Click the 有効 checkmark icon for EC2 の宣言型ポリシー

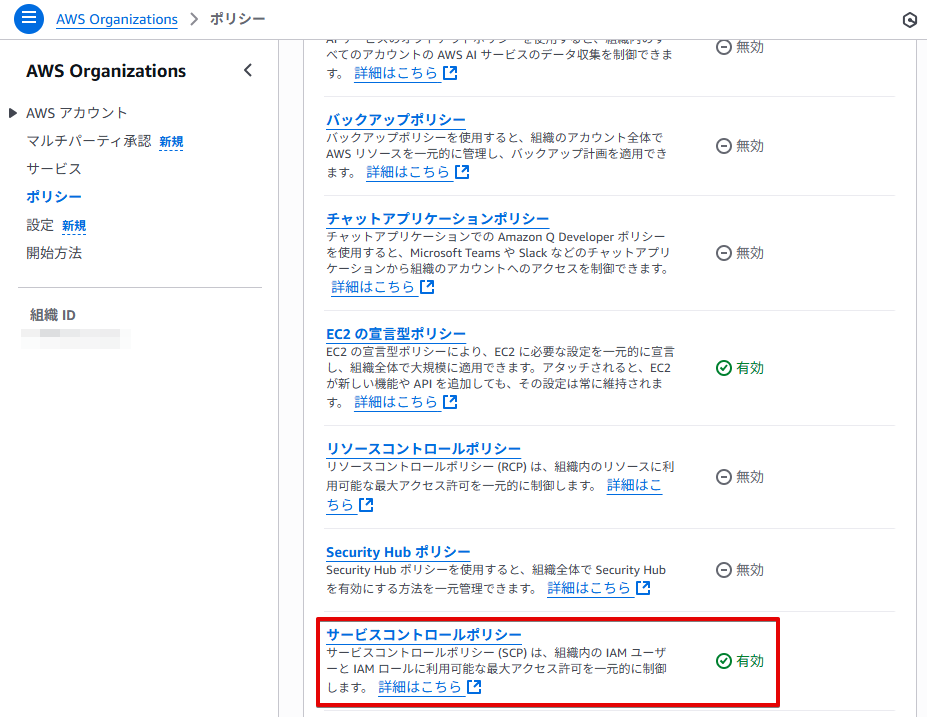click(724, 368)
